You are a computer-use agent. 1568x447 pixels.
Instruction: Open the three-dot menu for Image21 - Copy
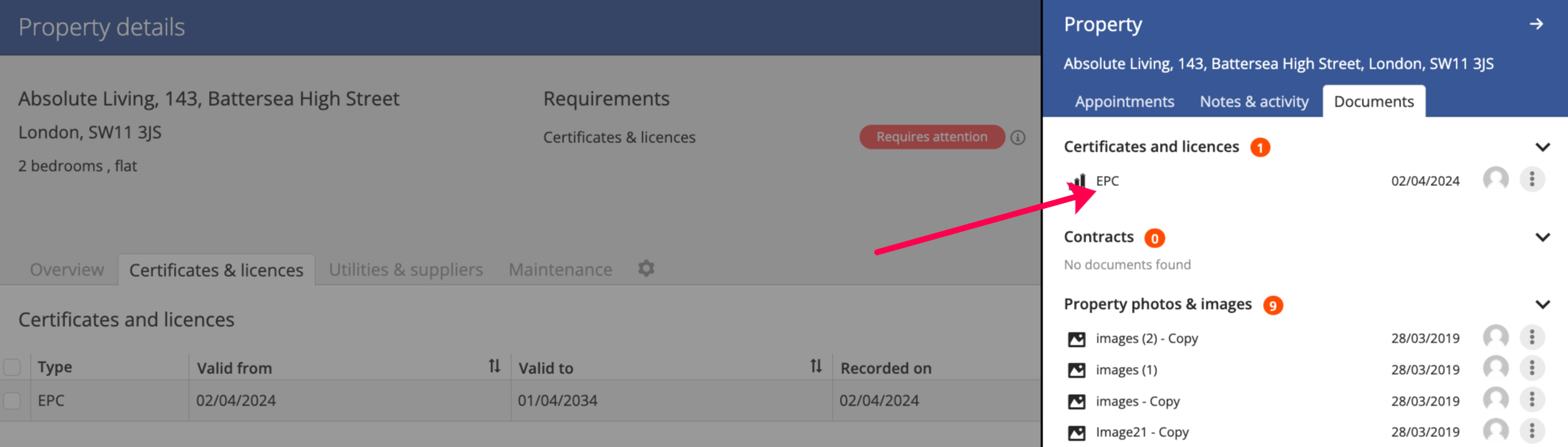1531,431
